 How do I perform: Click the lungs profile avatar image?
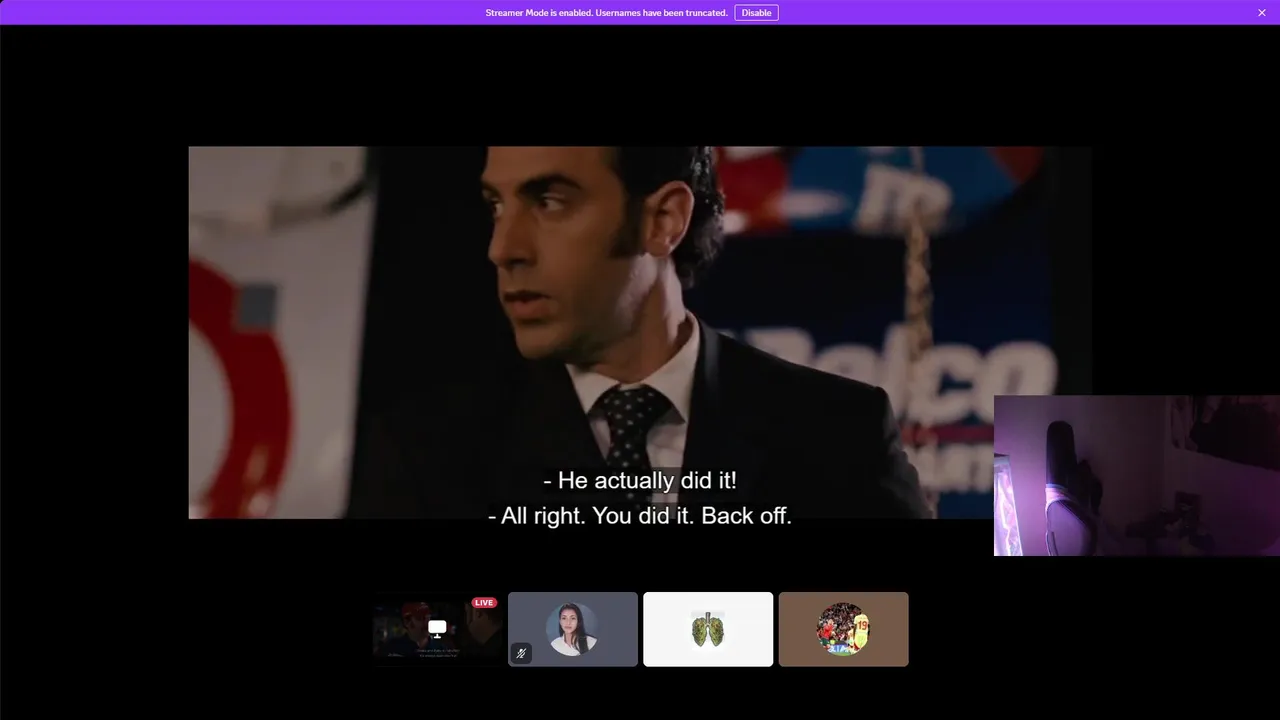(x=707, y=629)
